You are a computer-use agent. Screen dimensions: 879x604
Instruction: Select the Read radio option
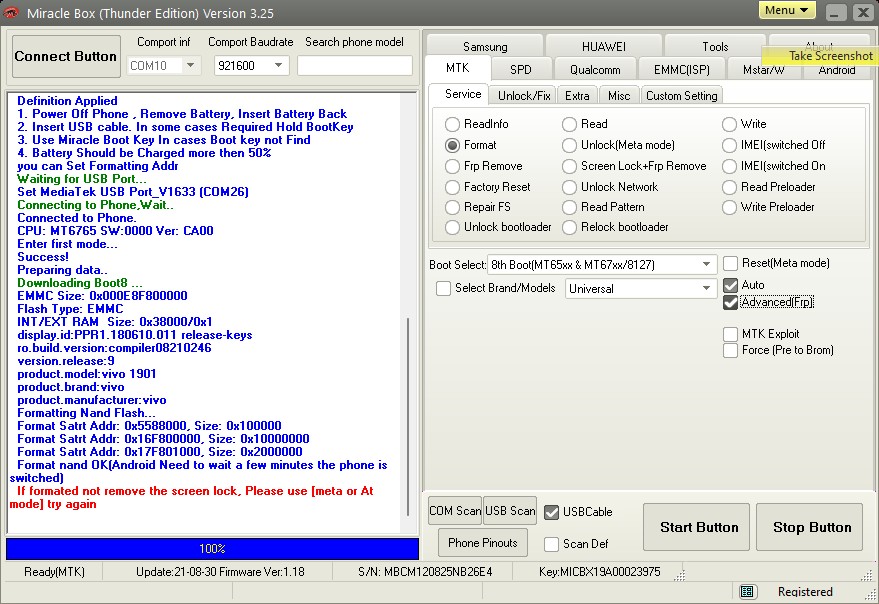[x=570, y=124]
